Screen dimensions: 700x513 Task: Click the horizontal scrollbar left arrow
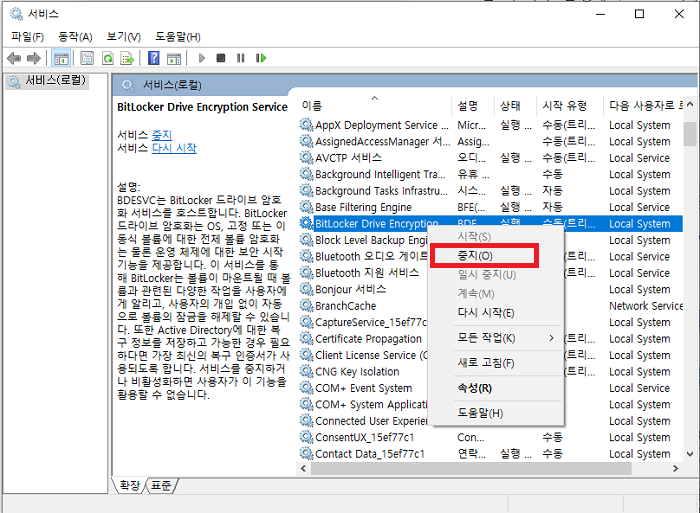click(x=304, y=468)
